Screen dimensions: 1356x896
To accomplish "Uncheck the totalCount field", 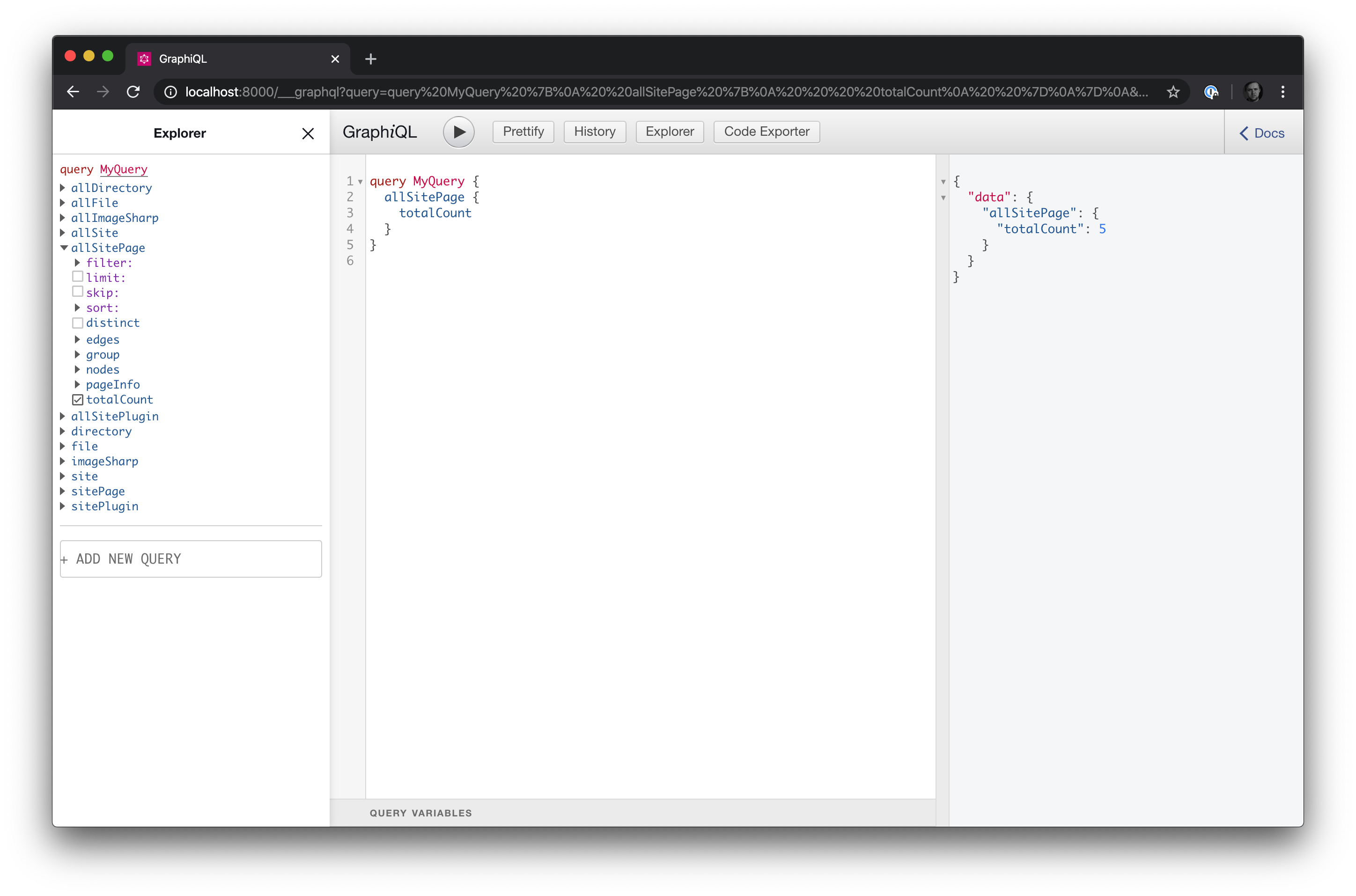I will tap(78, 399).
